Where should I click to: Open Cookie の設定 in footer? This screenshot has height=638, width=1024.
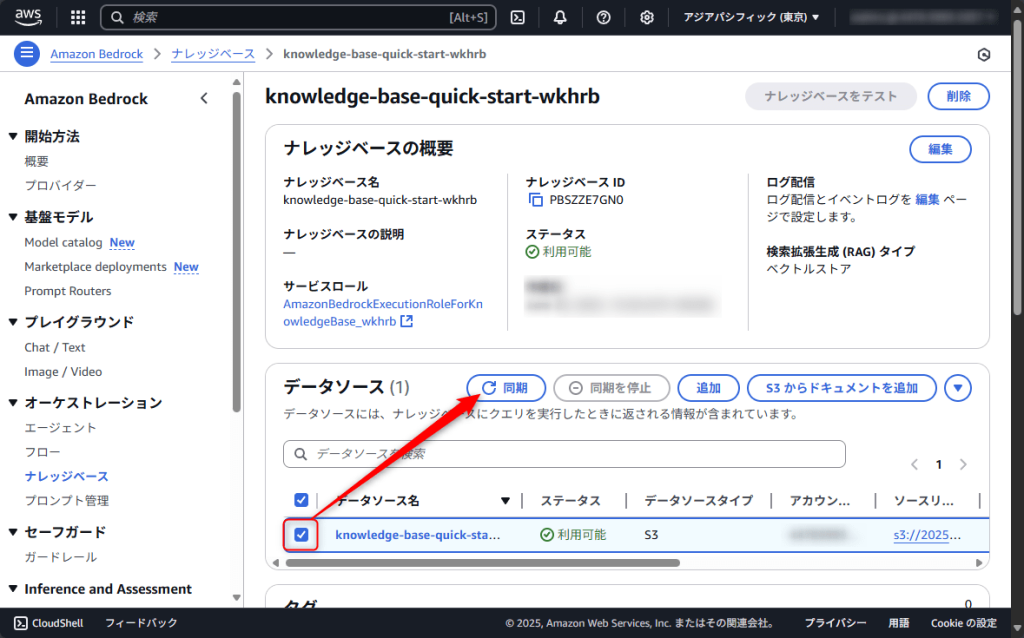tap(963, 623)
